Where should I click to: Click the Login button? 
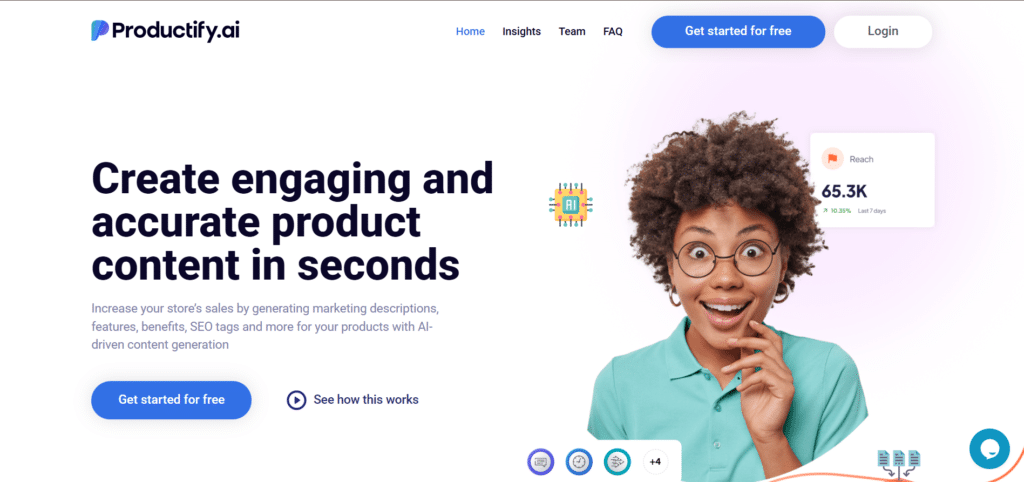point(883,31)
